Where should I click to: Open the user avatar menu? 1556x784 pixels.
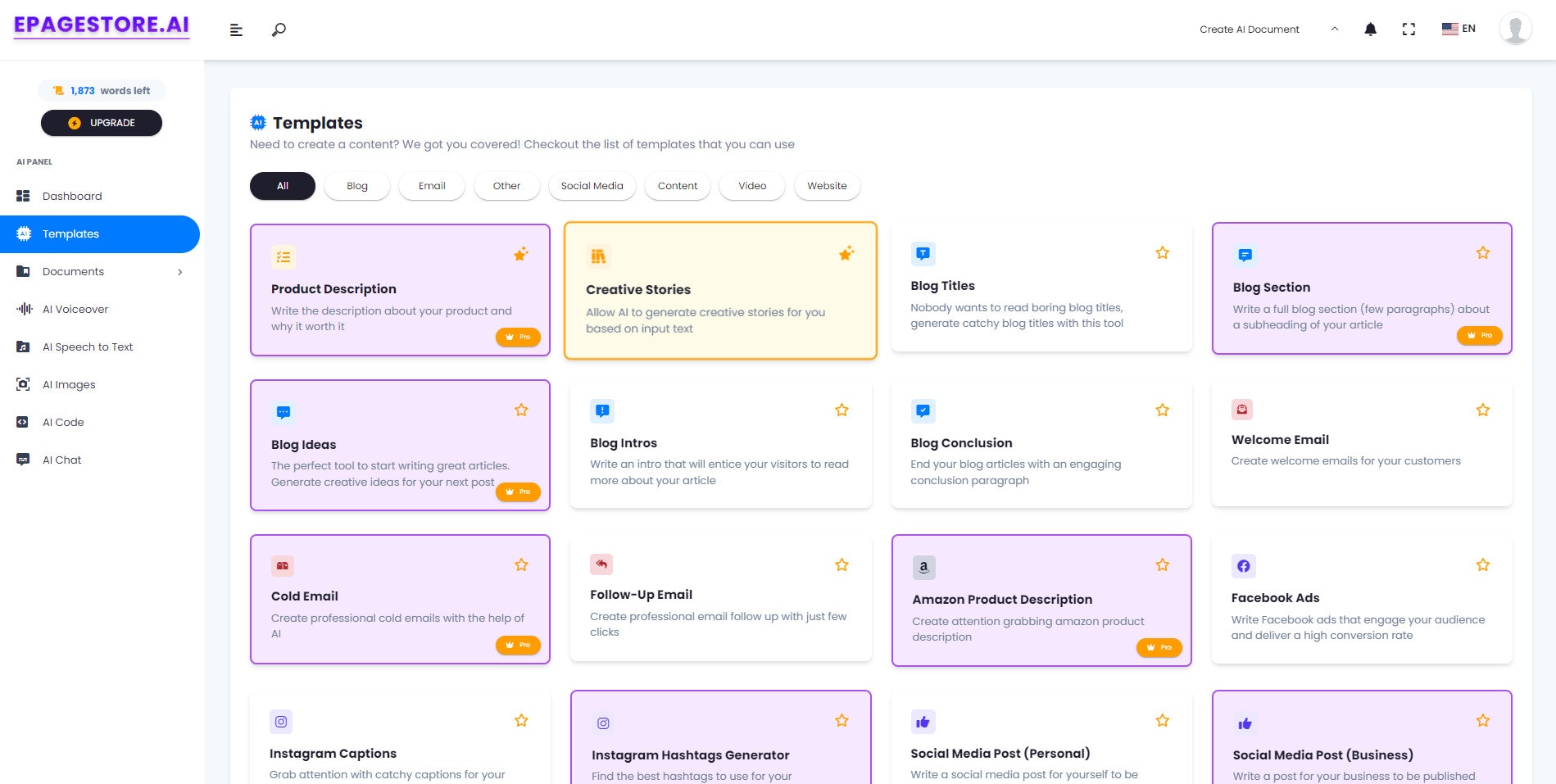tap(1515, 29)
